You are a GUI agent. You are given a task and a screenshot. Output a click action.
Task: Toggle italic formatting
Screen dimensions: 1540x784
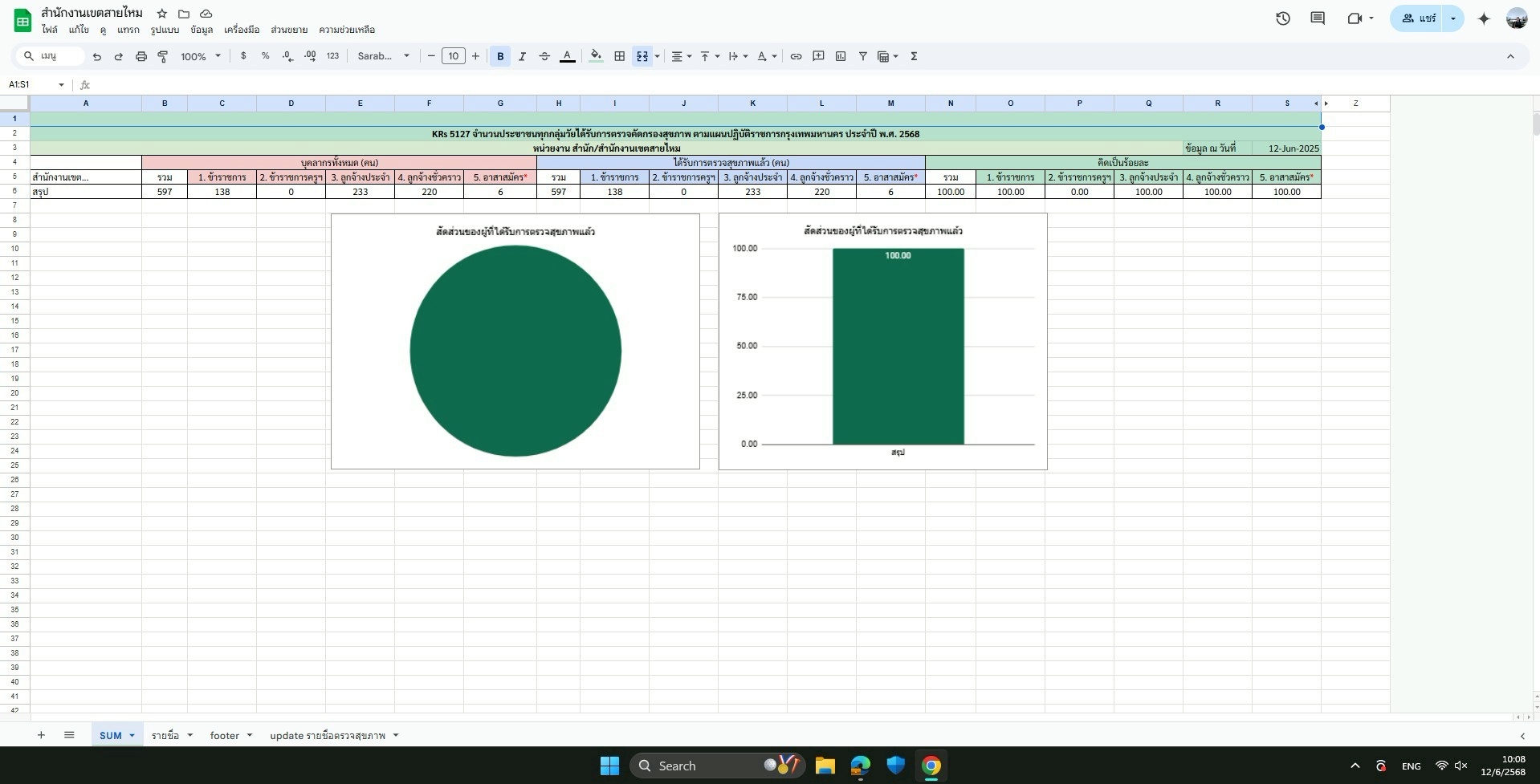523,56
